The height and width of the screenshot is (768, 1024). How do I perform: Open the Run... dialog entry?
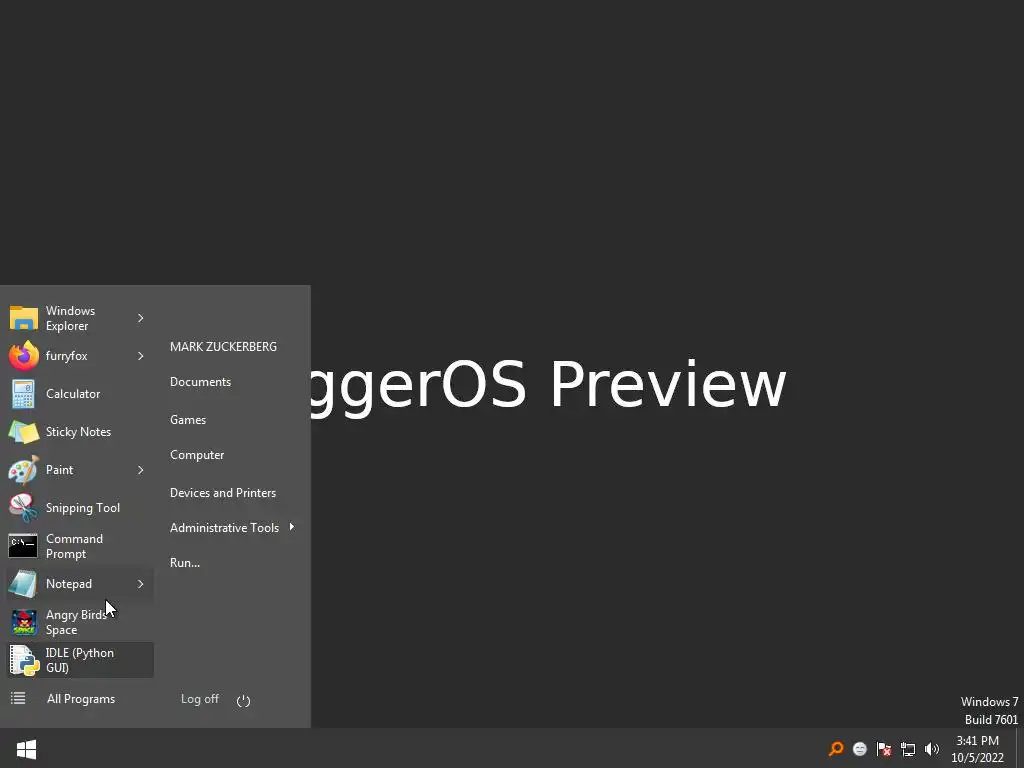coord(185,563)
